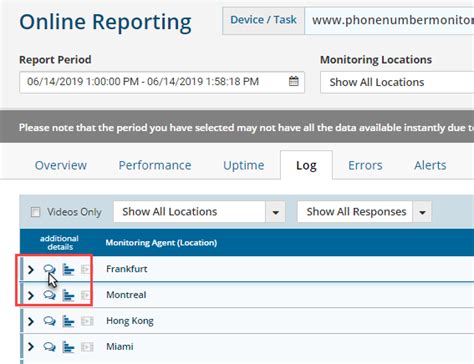
Task: Open Monitoring Locations Show All Locations combo box
Action: pyautogui.click(x=397, y=82)
